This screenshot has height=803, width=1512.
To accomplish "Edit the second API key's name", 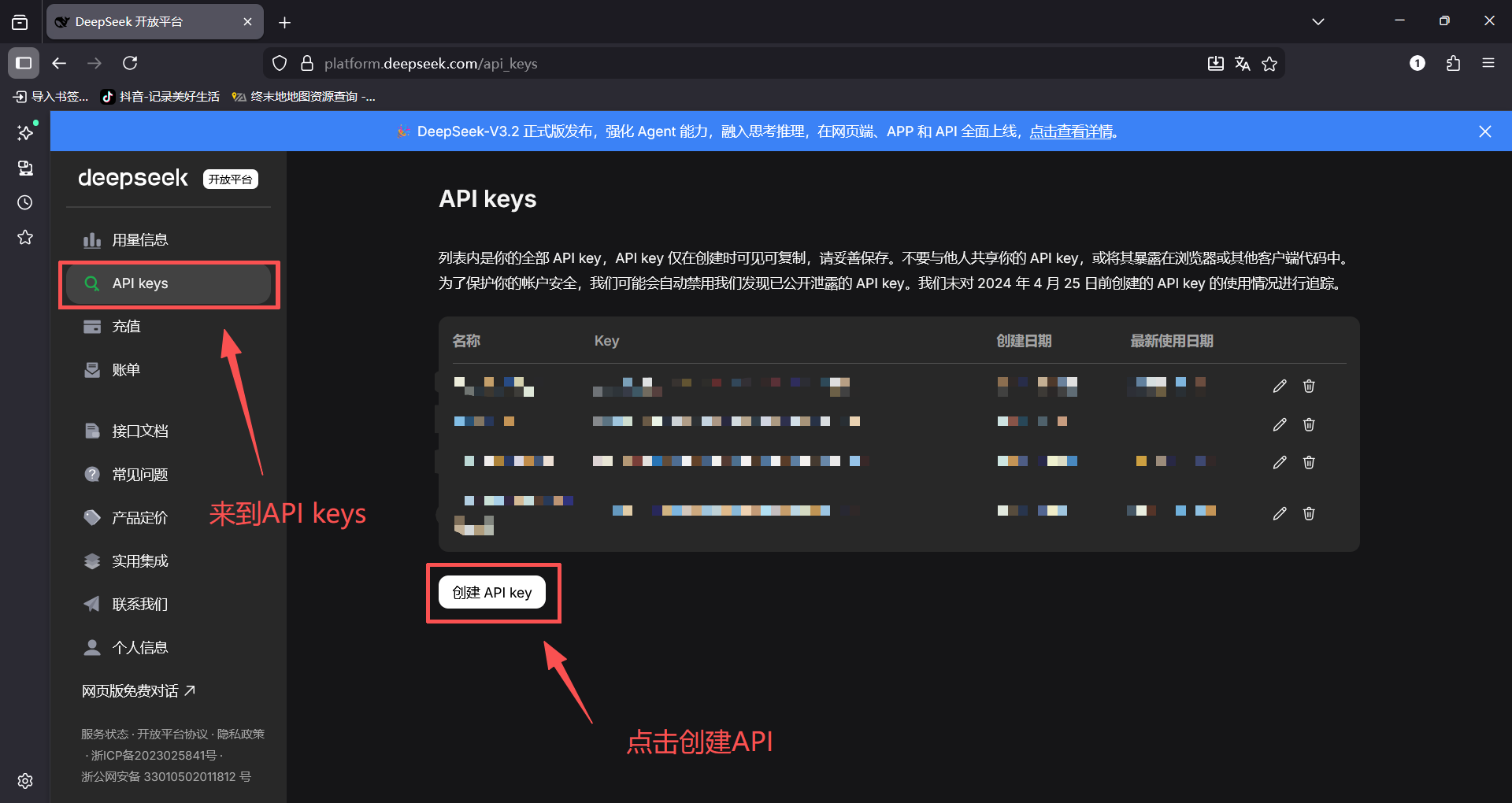I will (1280, 424).
